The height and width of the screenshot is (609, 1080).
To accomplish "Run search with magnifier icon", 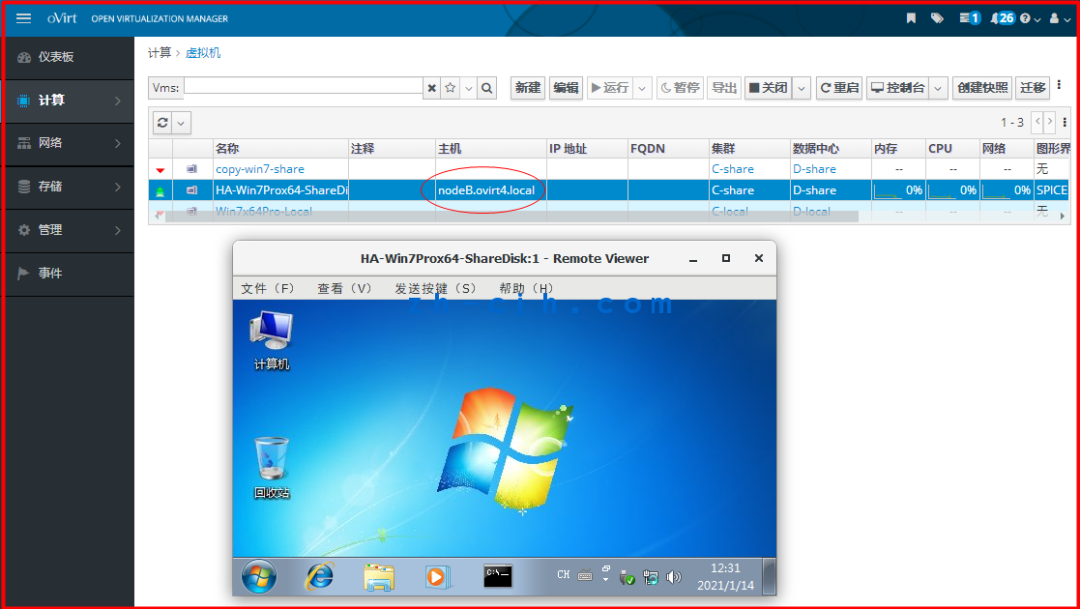I will pos(487,88).
